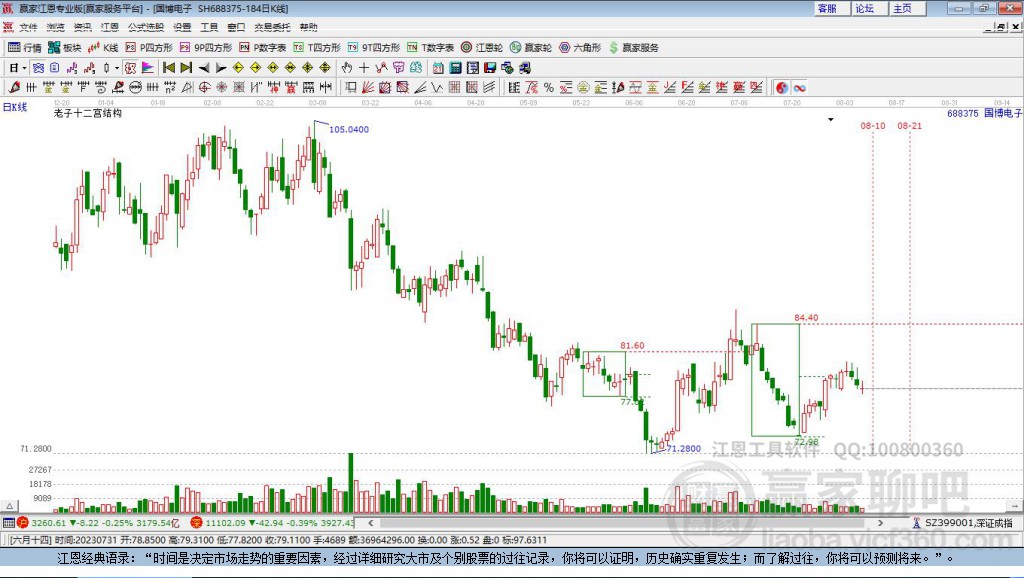
Task: Select the red target circle tool
Action: (x=204, y=87)
